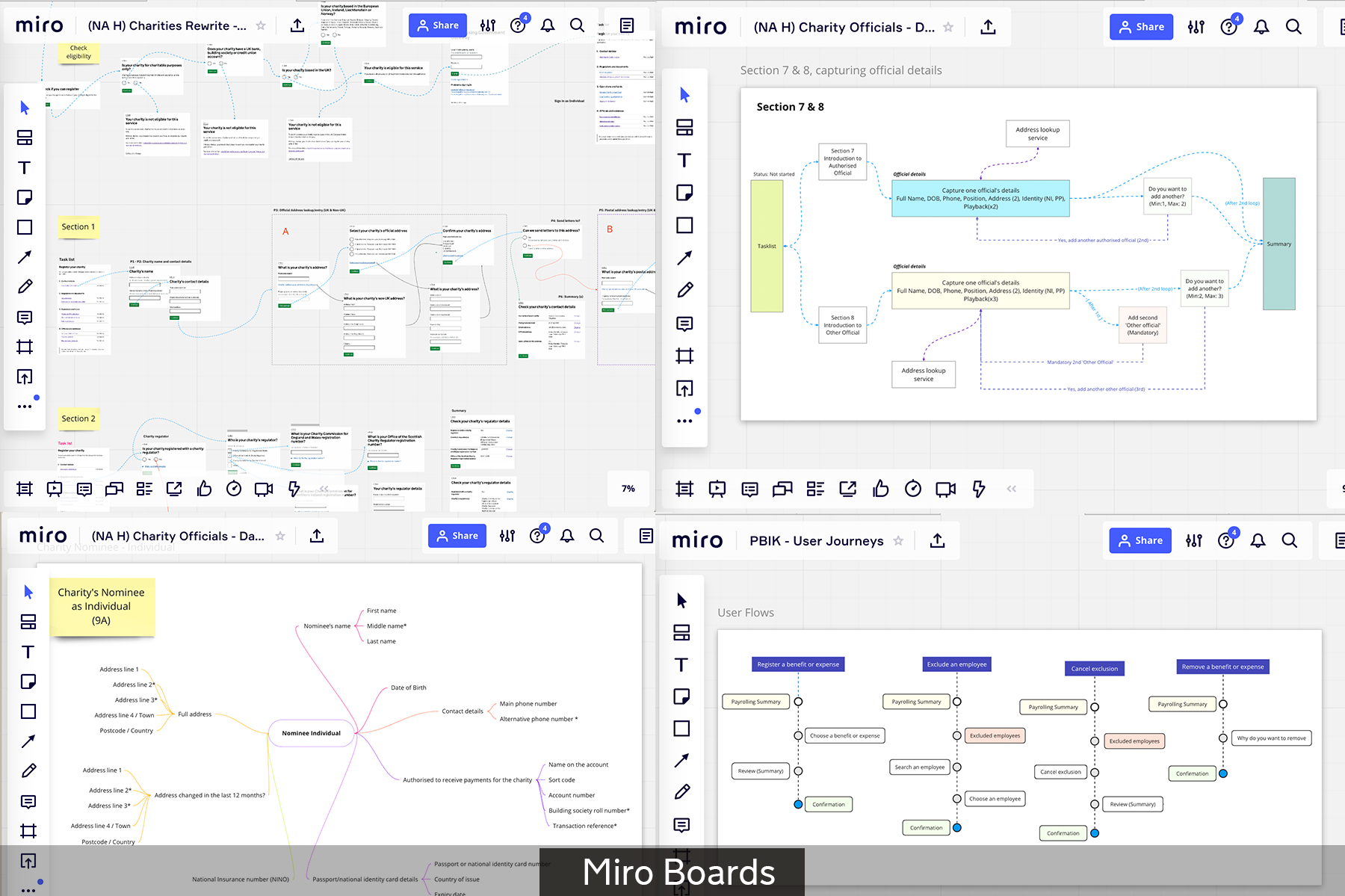Select the cursor tool in Charities Rewrite board
Image resolution: width=1345 pixels, height=896 pixels.
[x=25, y=108]
